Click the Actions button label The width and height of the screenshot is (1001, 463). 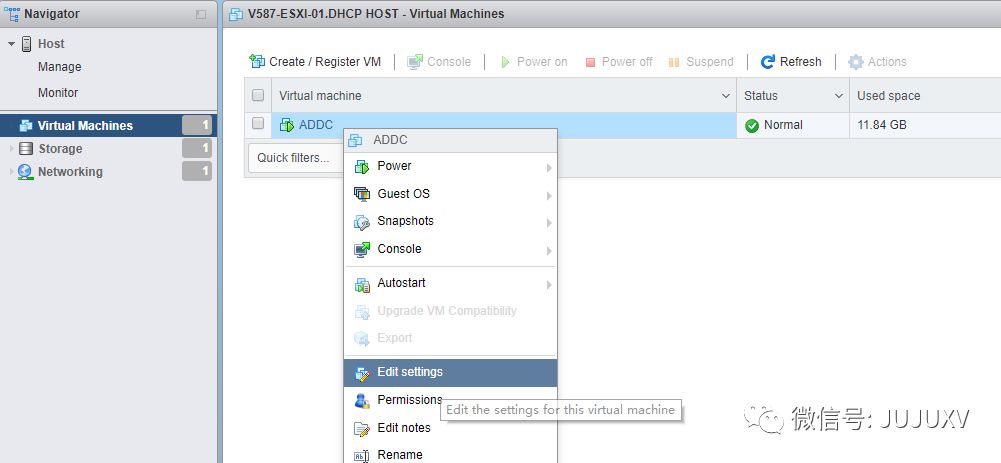[887, 62]
